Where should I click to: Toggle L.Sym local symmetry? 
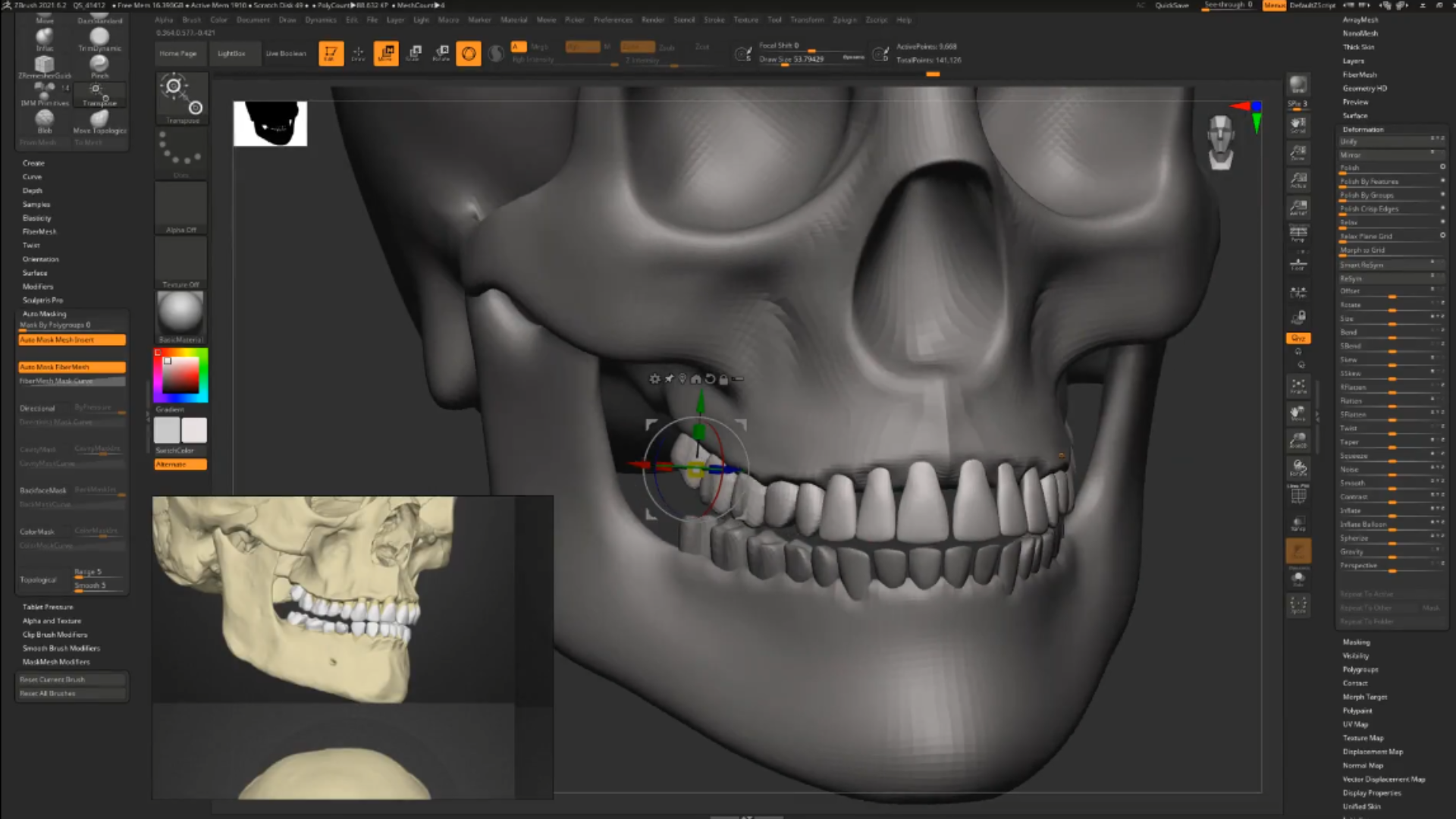tap(1298, 293)
